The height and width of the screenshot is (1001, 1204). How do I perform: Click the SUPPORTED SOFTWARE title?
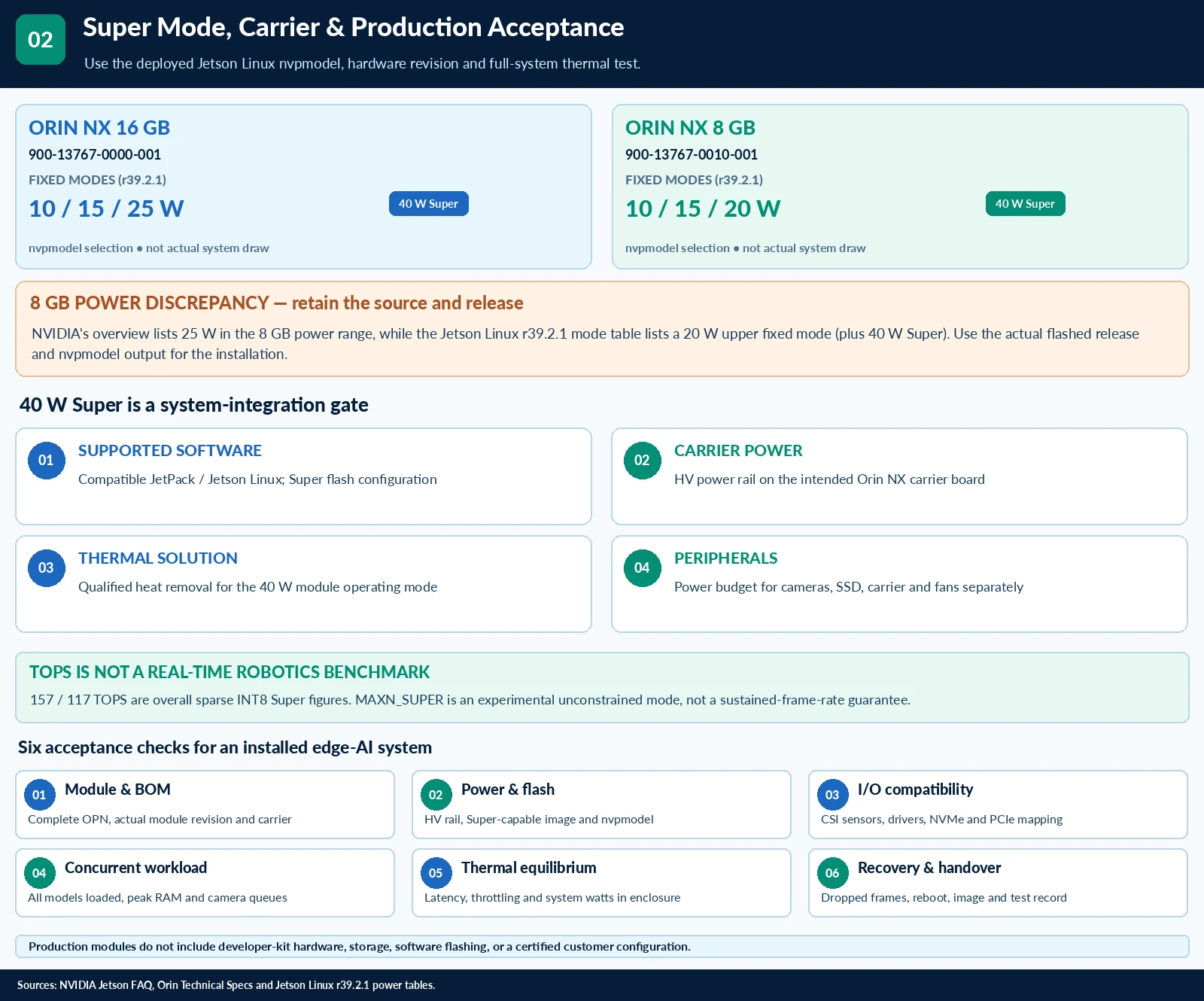pos(170,451)
